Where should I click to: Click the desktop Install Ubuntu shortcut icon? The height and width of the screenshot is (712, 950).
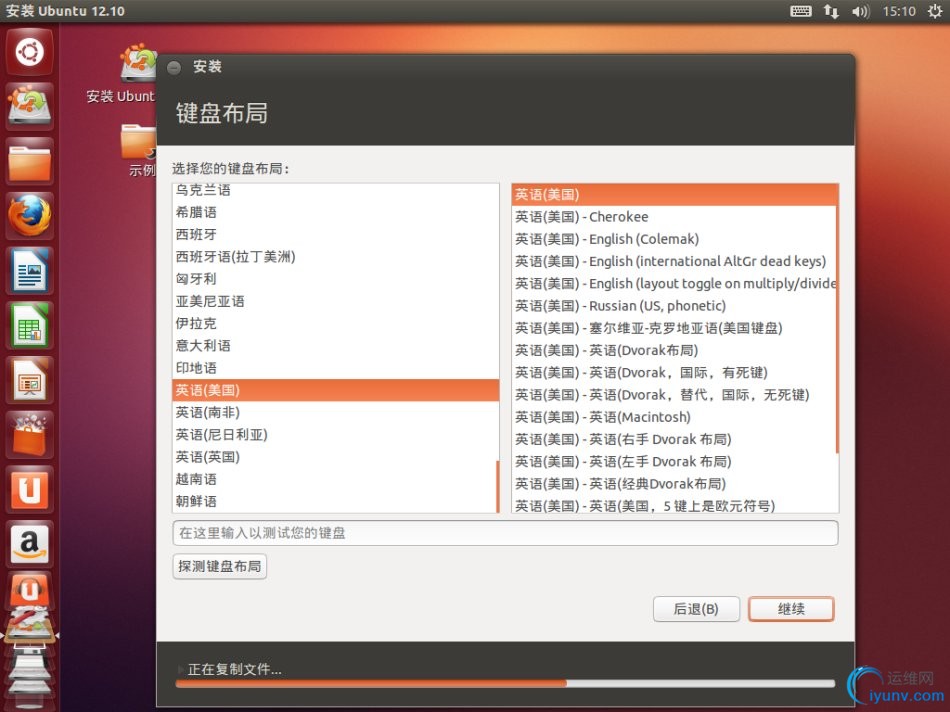coord(138,63)
